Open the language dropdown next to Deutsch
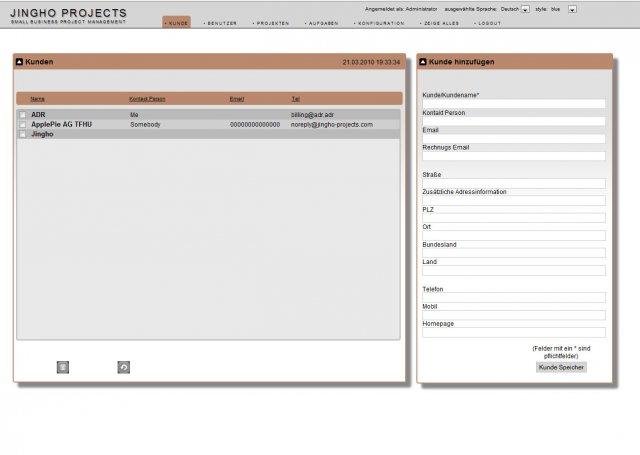 pos(526,9)
